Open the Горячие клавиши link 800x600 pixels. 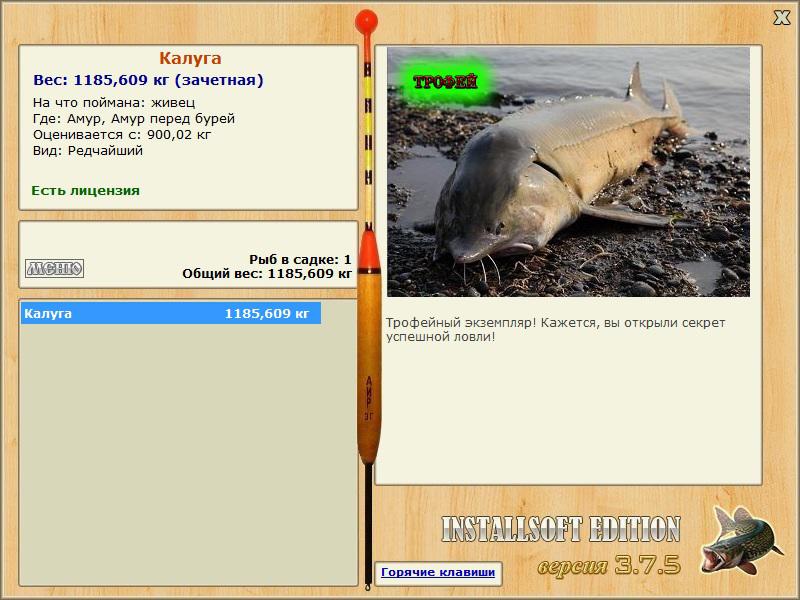click(x=438, y=572)
